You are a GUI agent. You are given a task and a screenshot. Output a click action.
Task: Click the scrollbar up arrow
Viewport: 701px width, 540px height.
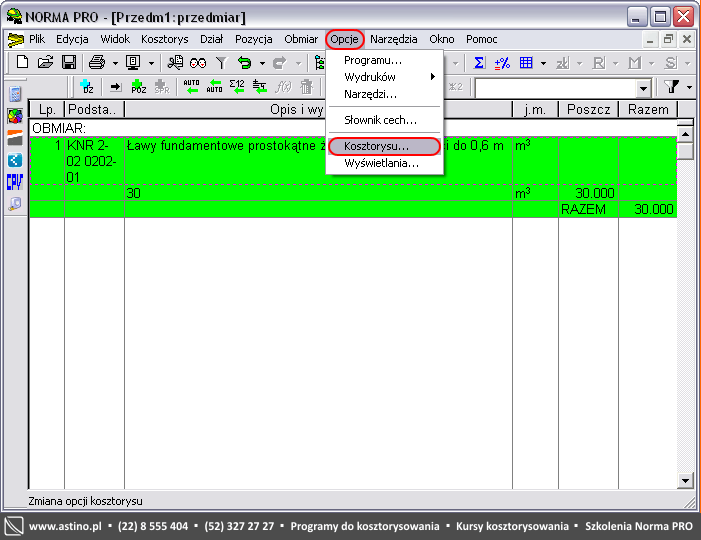click(x=685, y=134)
